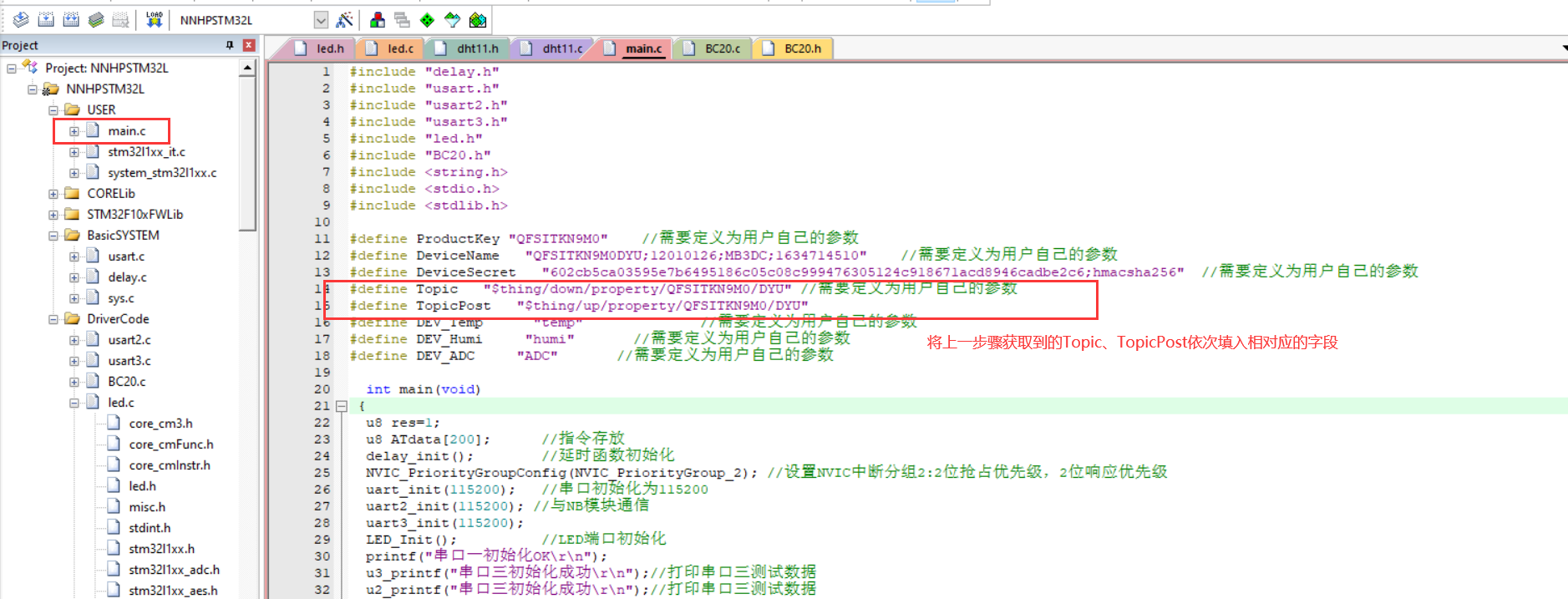This screenshot has width=1568, height=599.
Task: Select stm32l1xx_adc.h in the project tree
Action: pyautogui.click(x=174, y=570)
